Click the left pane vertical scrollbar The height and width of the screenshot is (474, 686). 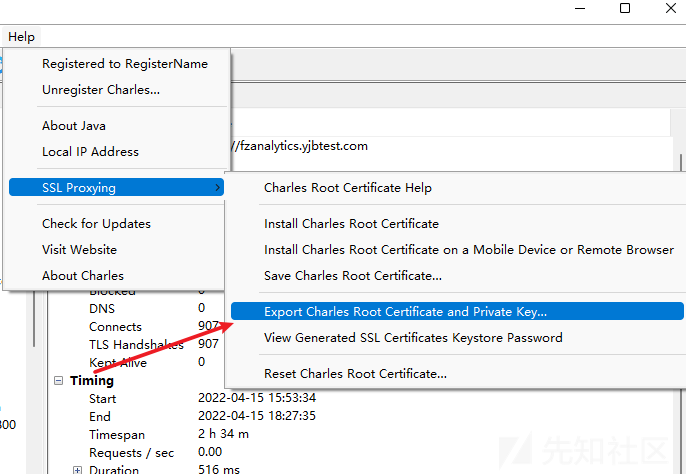[x=35, y=320]
